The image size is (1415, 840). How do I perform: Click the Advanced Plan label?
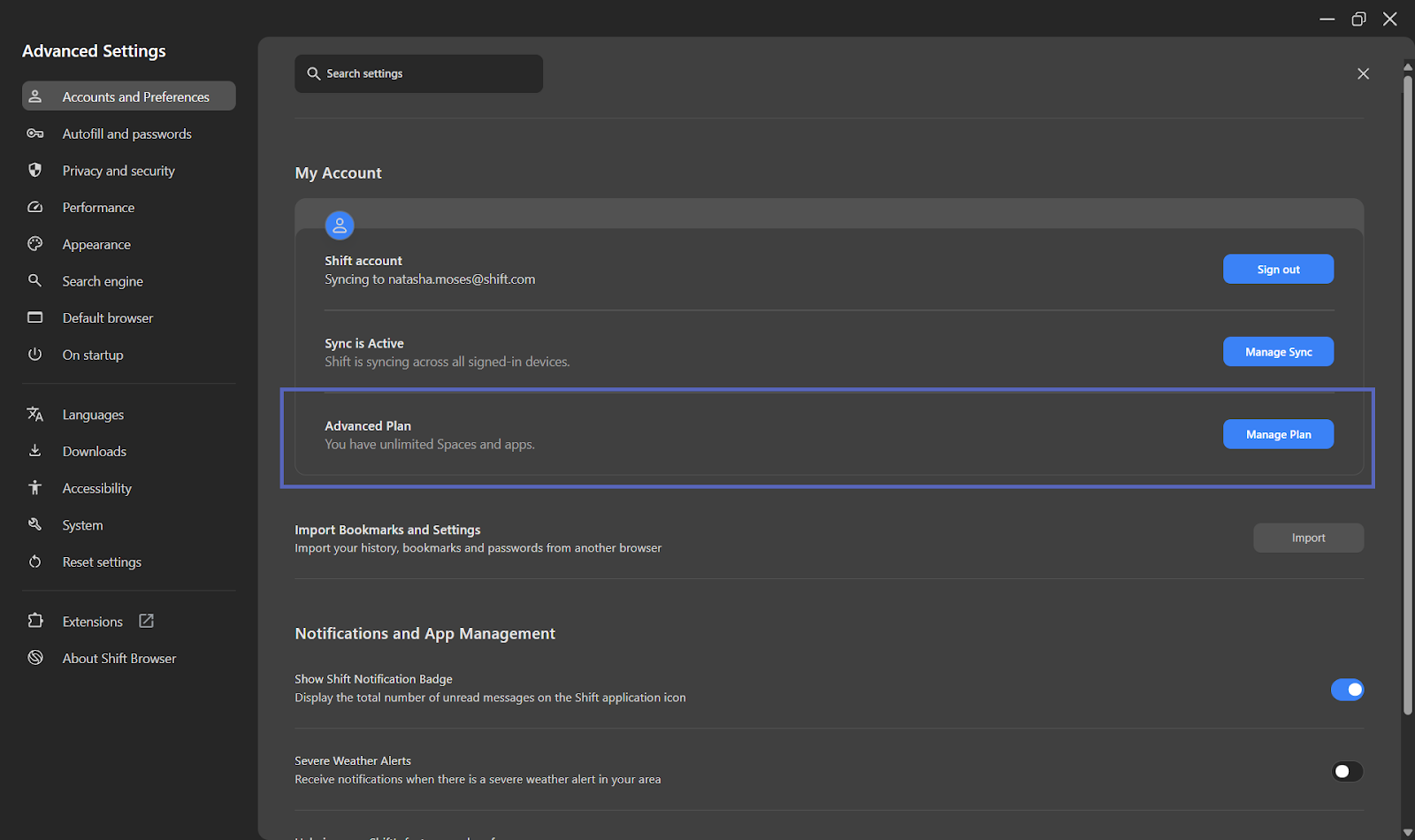click(x=368, y=425)
